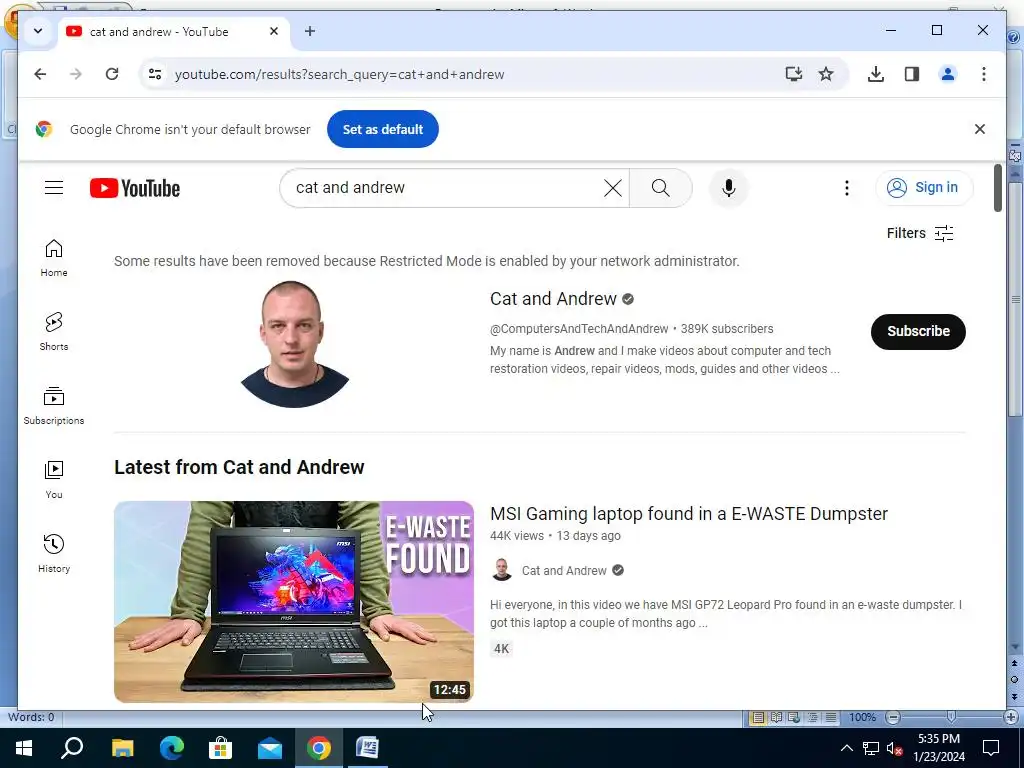Open Windows Start menu
The width and height of the screenshot is (1024, 768).
pyautogui.click(x=24, y=748)
